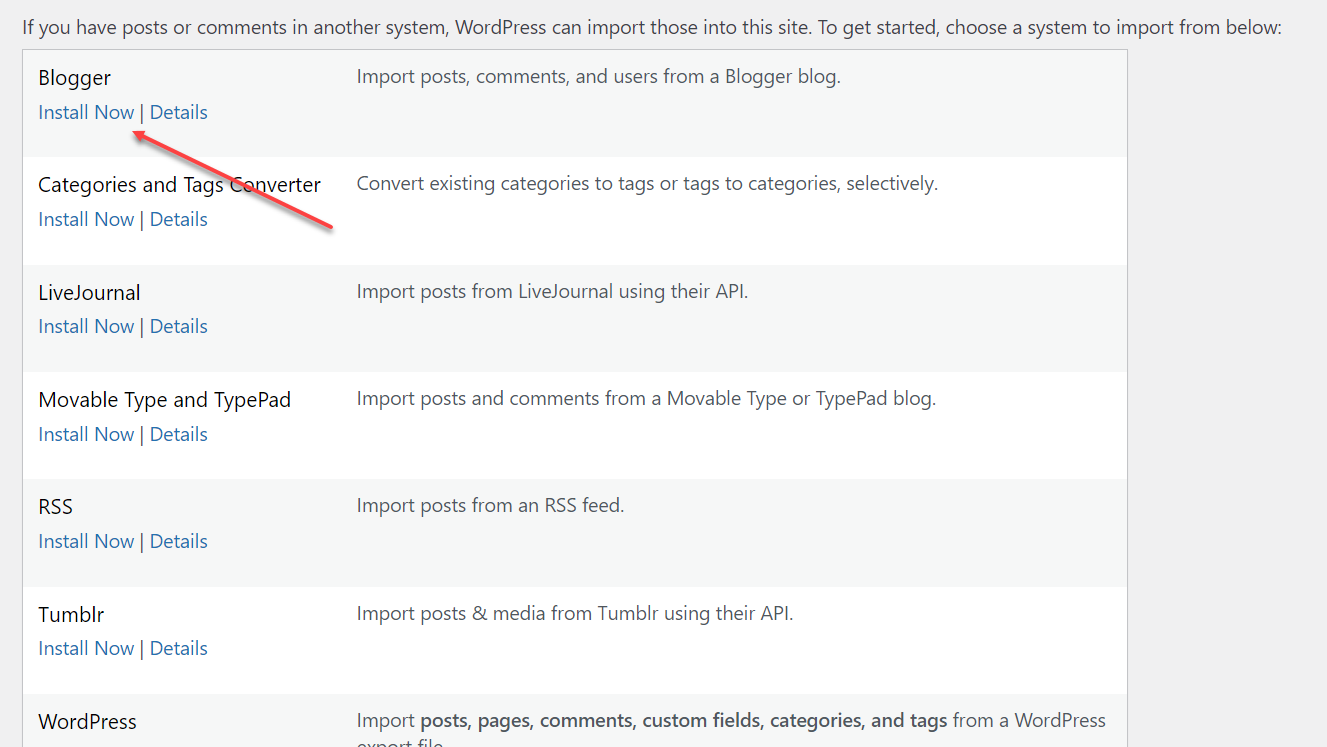The width and height of the screenshot is (1327, 747).
Task: Click Install Now for LiveJournal
Action: pyautogui.click(x=86, y=326)
